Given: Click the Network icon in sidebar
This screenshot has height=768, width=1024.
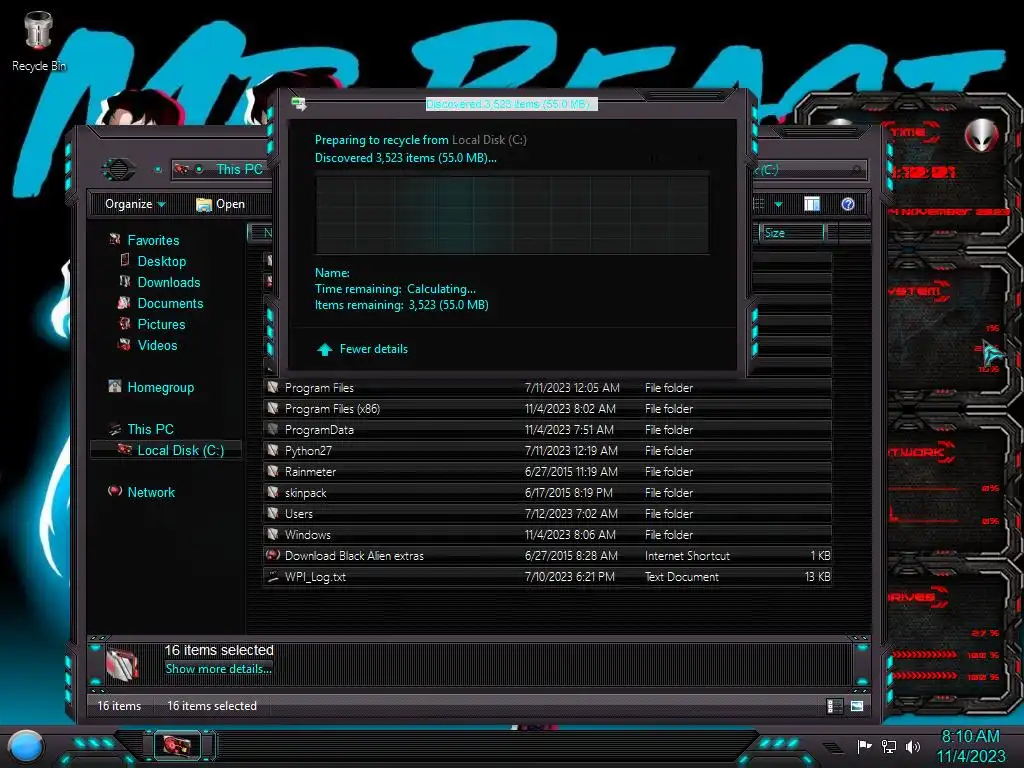Looking at the screenshot, I should tap(114, 490).
